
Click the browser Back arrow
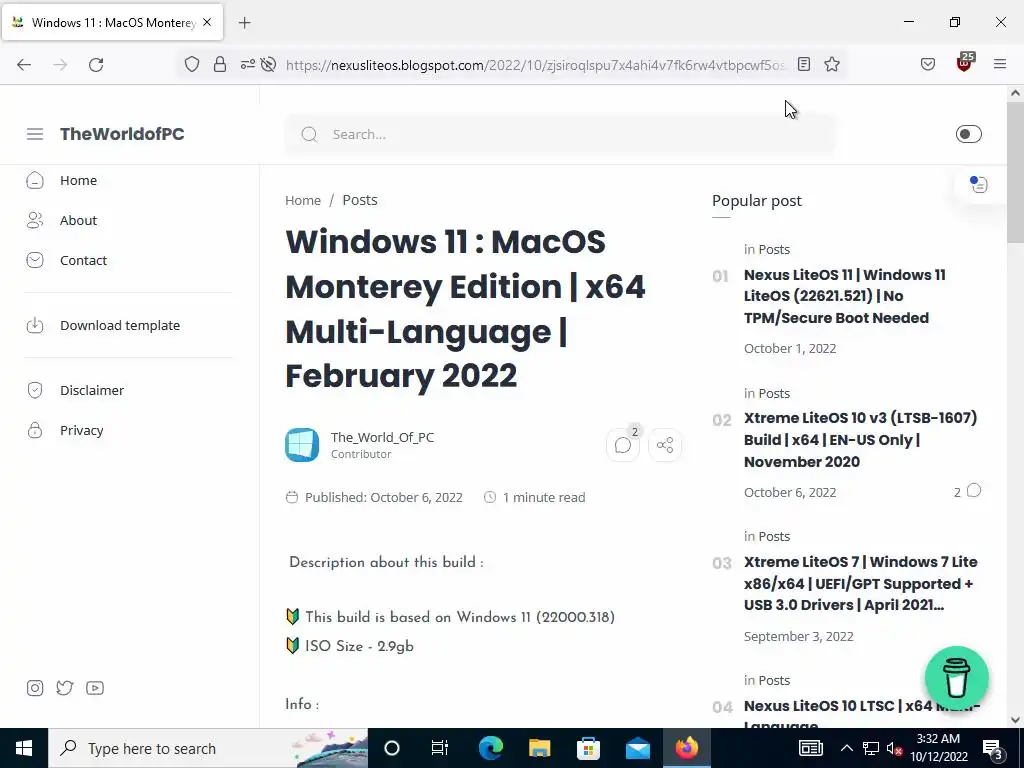click(24, 65)
